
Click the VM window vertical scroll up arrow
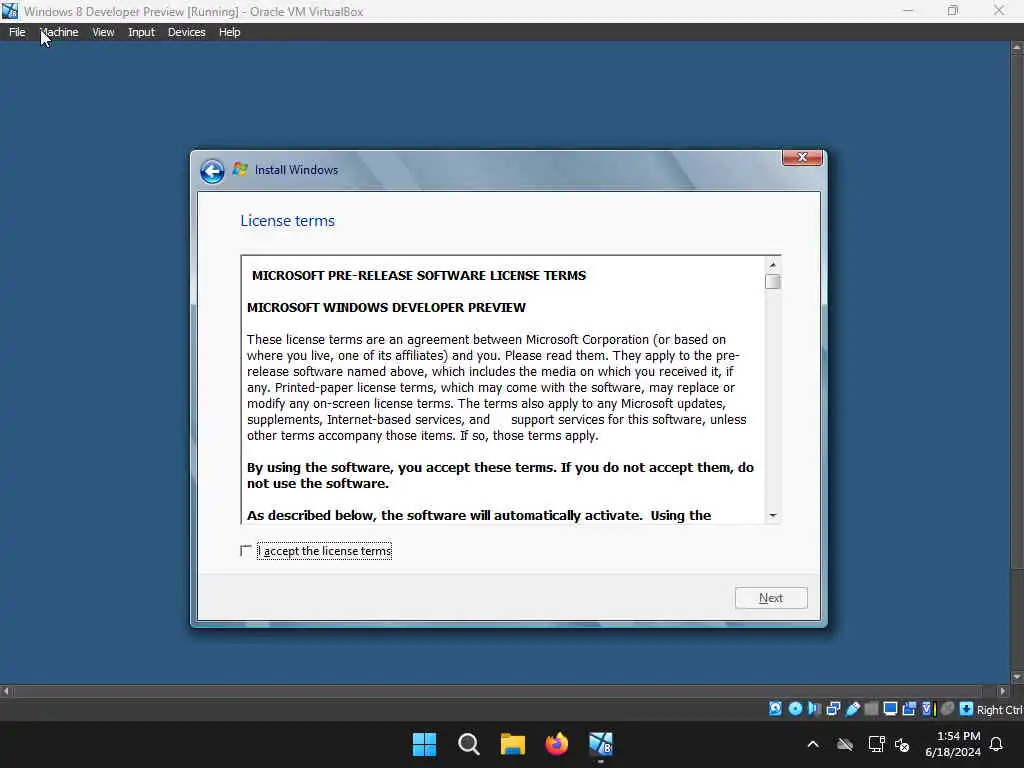1017,48
